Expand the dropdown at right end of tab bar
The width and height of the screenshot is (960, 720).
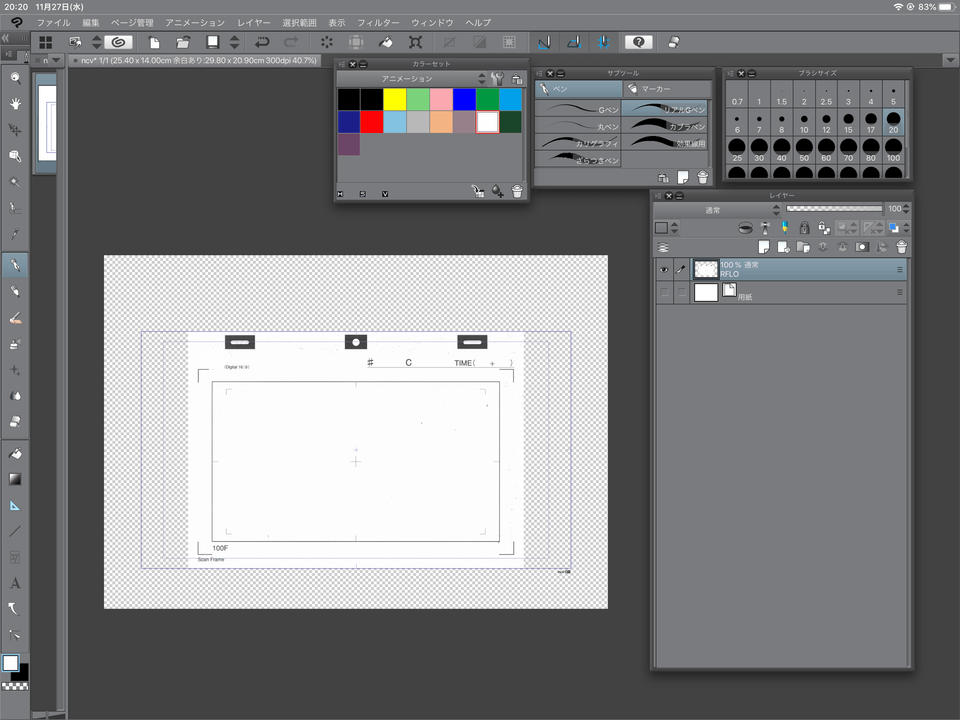(x=950, y=60)
